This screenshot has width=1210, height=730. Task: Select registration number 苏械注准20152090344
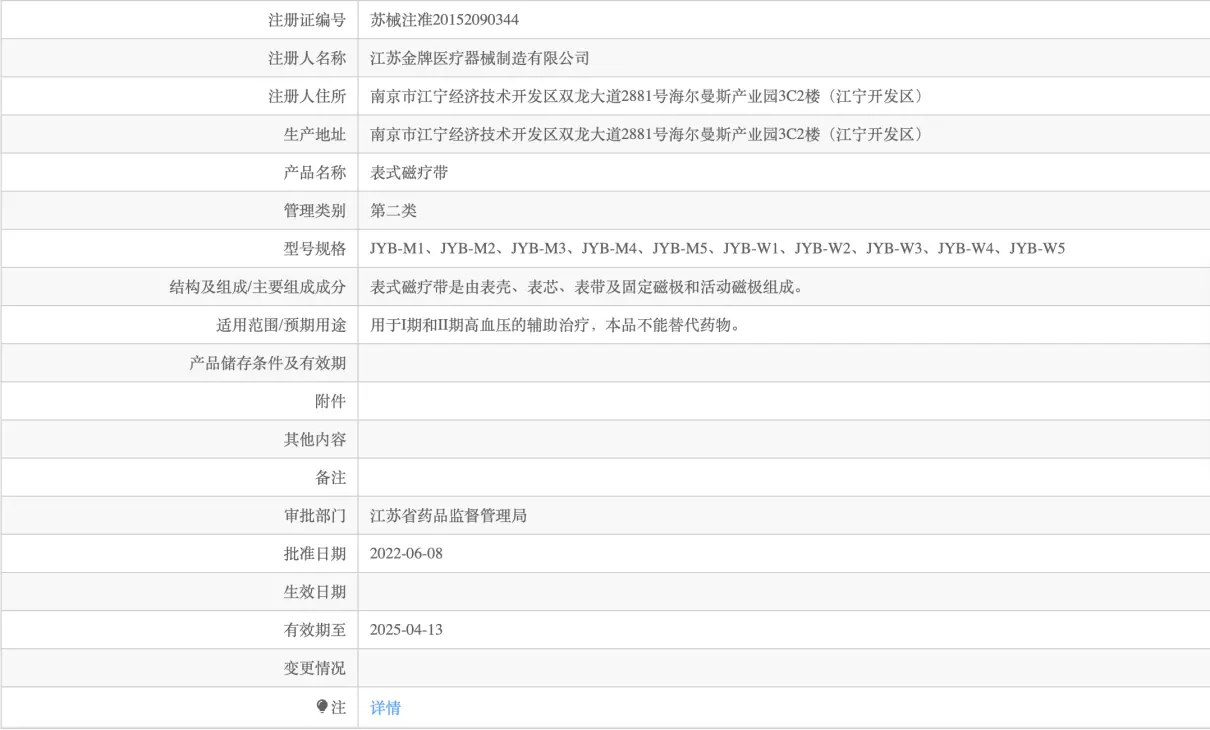444,20
